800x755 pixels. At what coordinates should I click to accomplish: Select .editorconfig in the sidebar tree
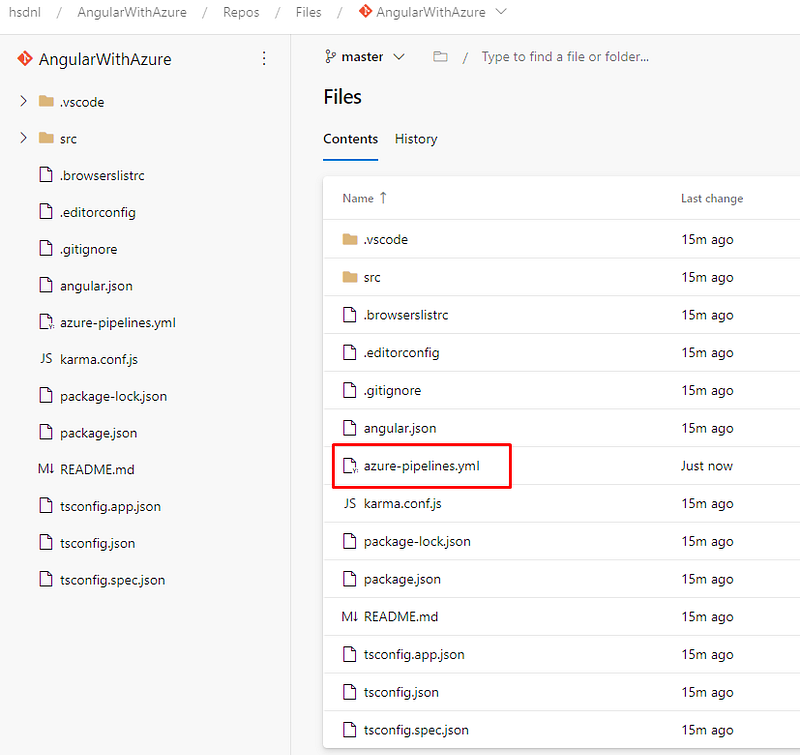[97, 212]
